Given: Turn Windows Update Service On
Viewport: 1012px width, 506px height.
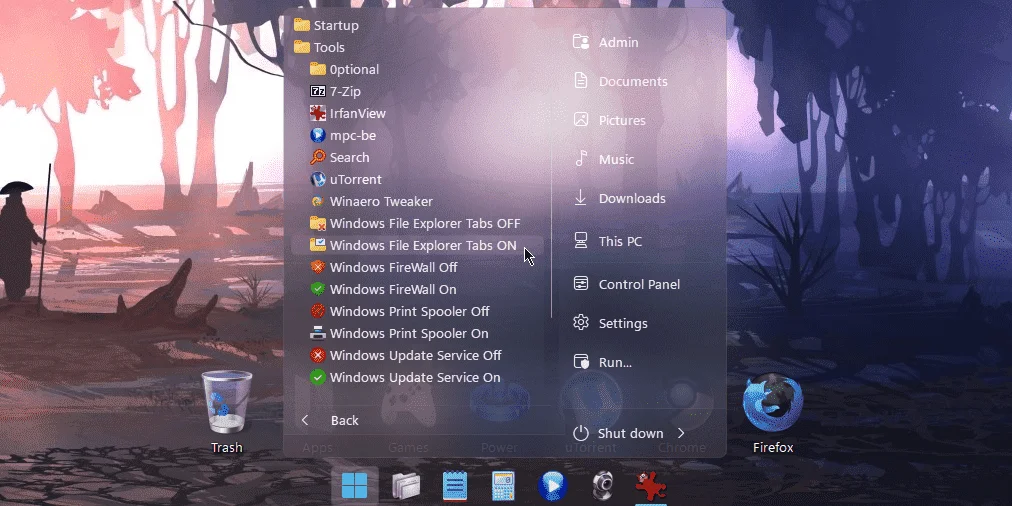Looking at the screenshot, I should pos(405,377).
